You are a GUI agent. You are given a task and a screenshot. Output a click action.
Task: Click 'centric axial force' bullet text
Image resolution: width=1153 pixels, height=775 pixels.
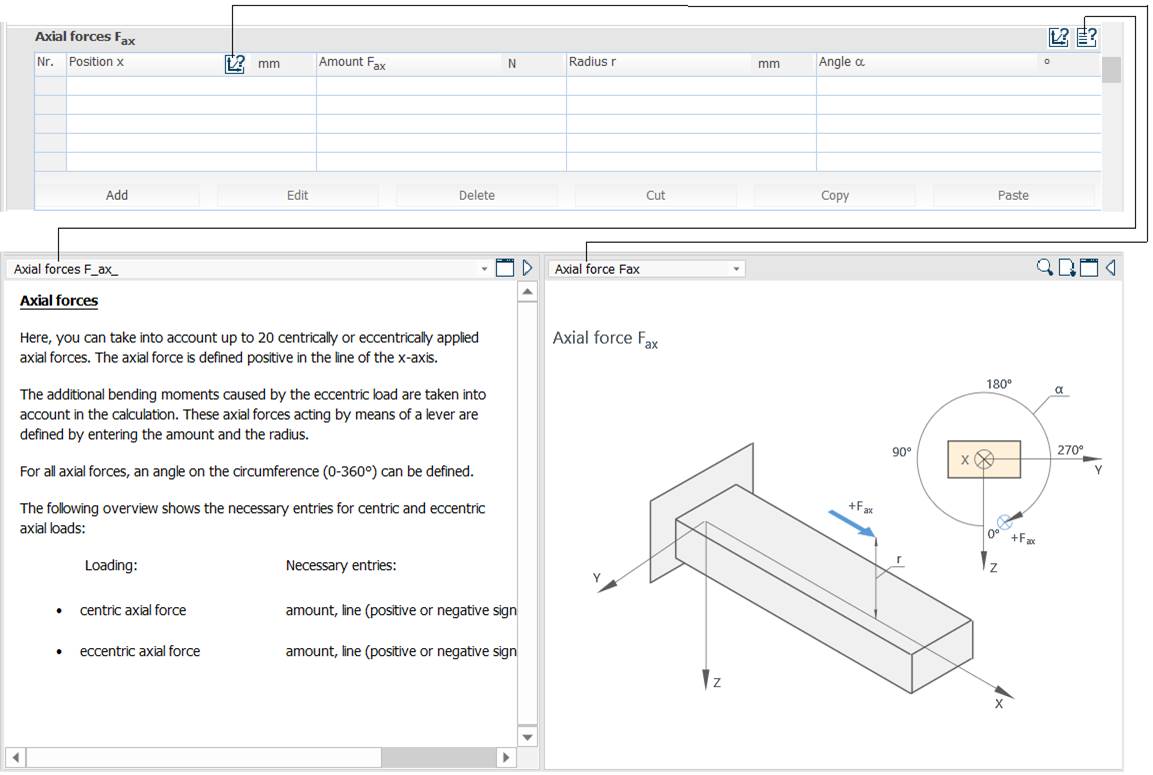point(133,610)
